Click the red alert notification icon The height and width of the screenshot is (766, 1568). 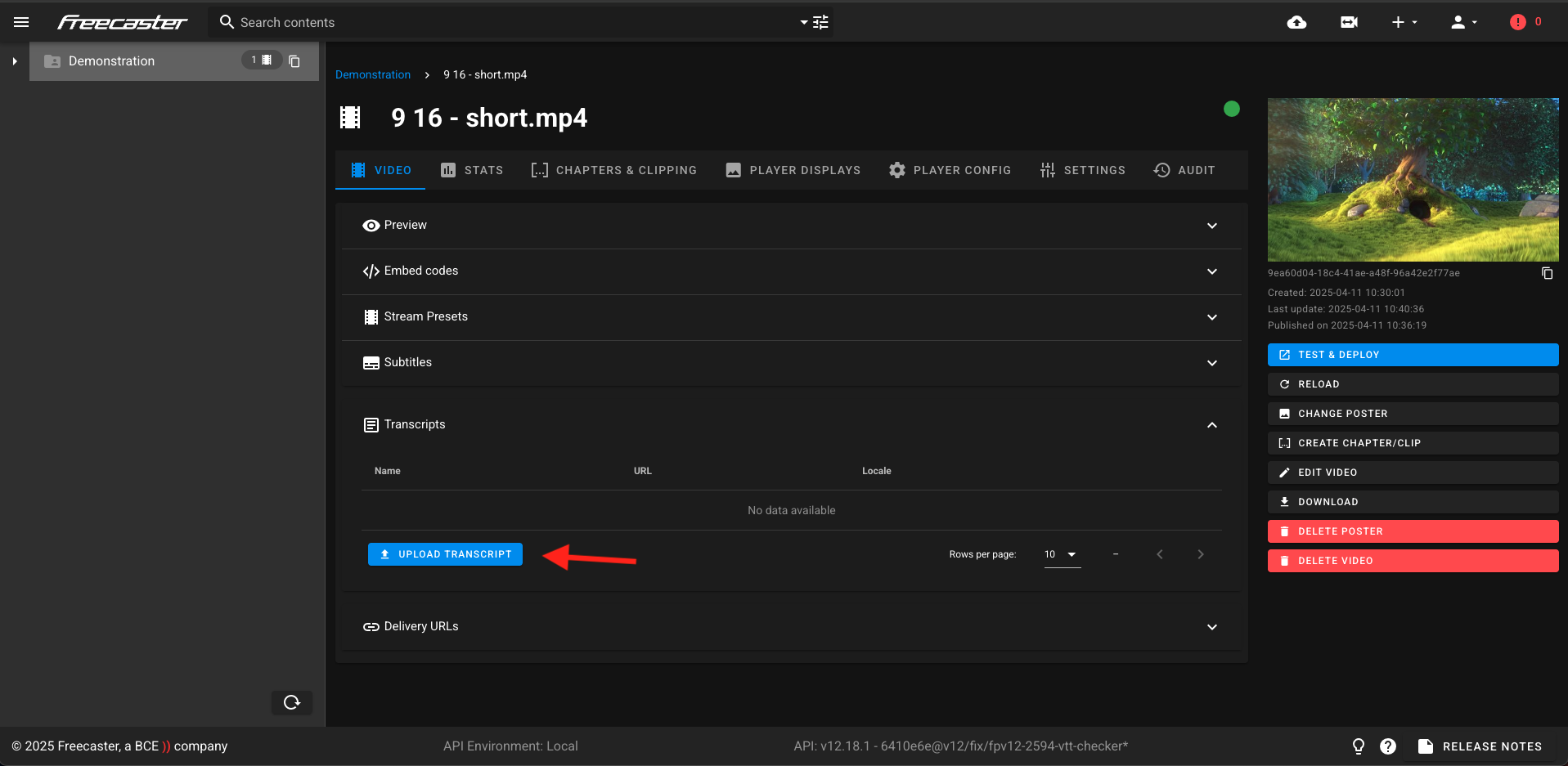tap(1518, 22)
